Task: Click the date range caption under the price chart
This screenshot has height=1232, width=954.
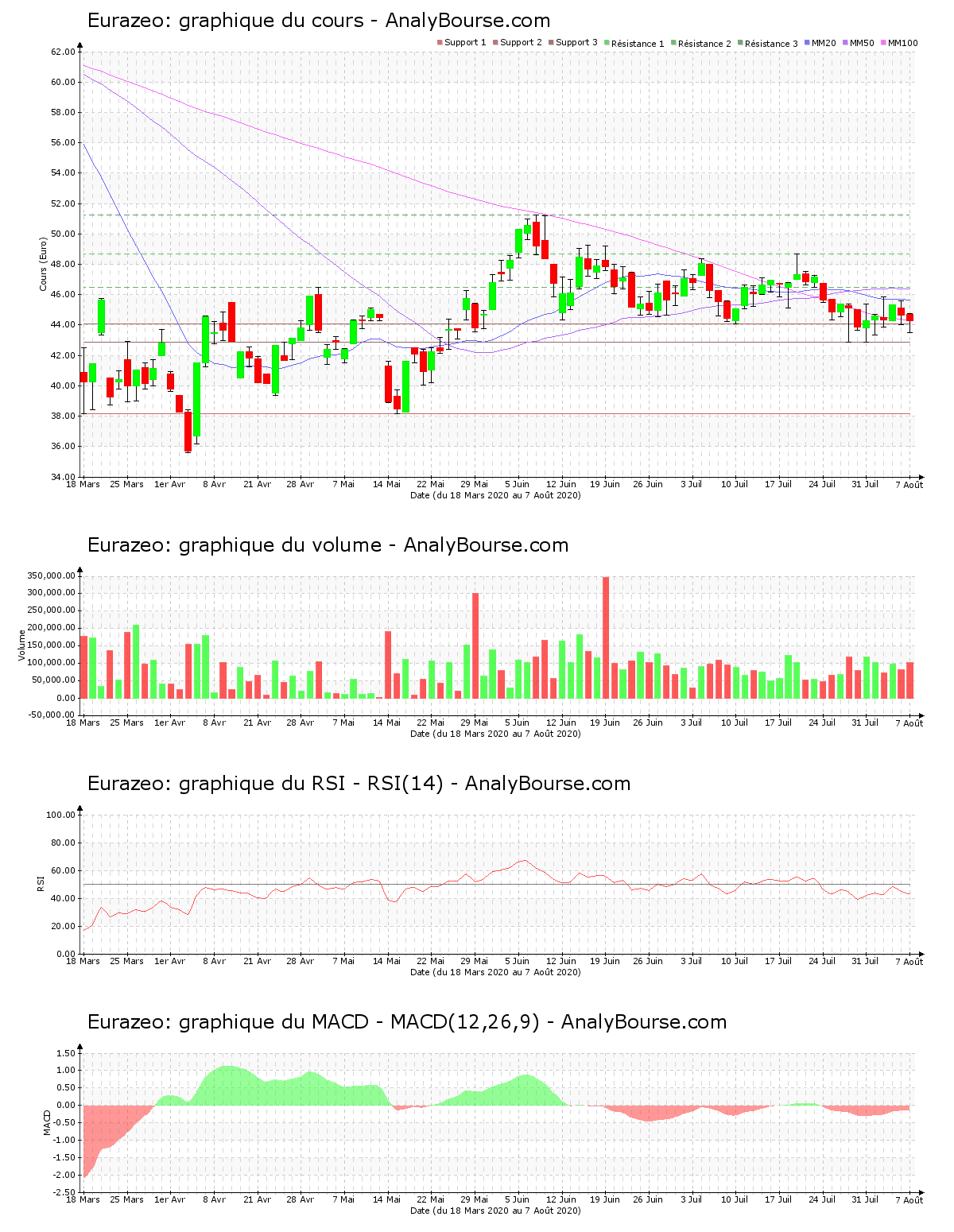Action: pyautogui.click(x=495, y=495)
